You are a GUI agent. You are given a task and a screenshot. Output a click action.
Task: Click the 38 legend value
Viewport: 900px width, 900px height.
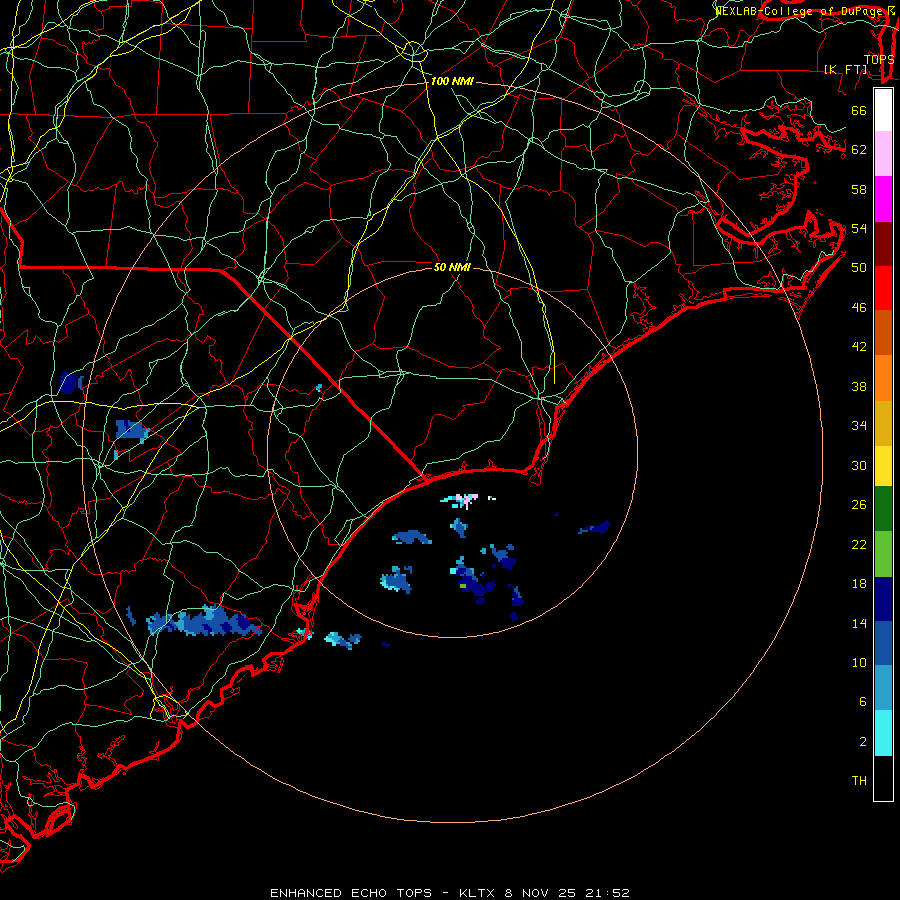coord(859,386)
